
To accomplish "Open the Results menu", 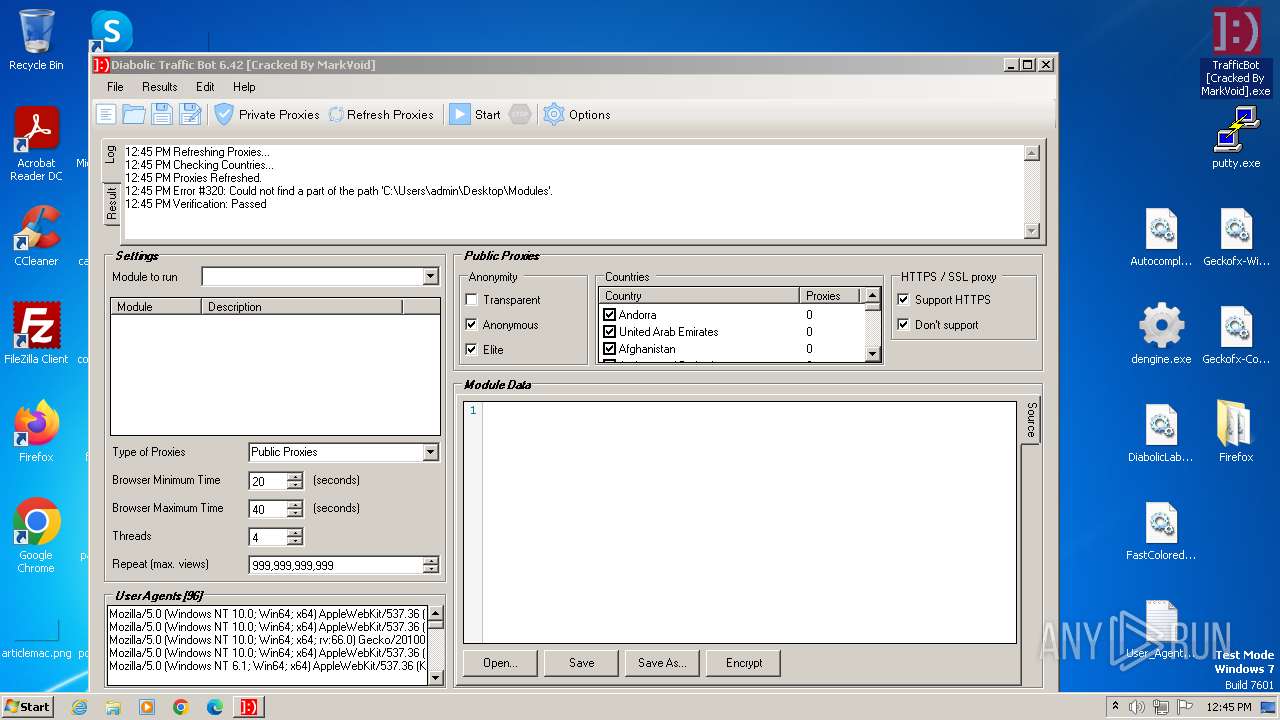I will 159,87.
